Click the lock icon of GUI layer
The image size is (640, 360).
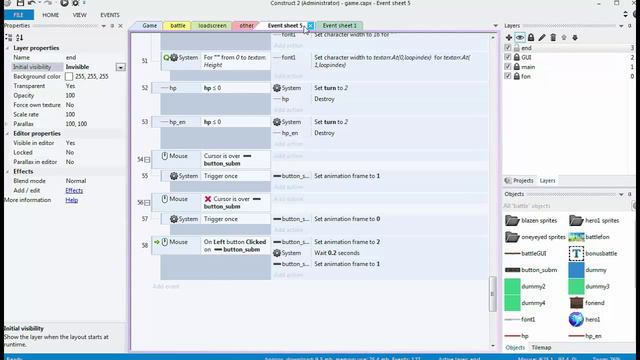click(517, 57)
